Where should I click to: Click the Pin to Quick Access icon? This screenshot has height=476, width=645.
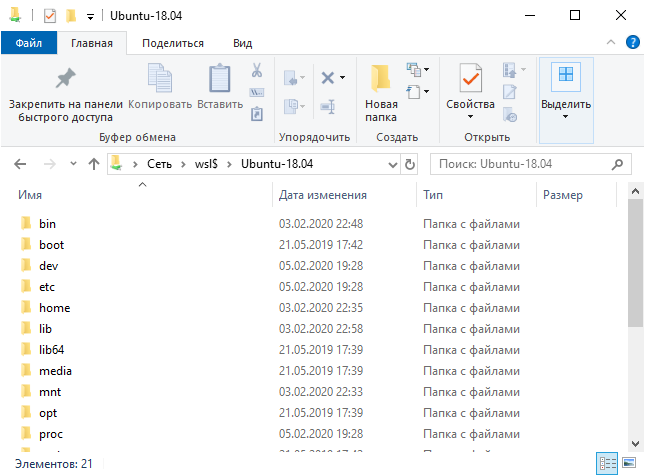[x=66, y=78]
